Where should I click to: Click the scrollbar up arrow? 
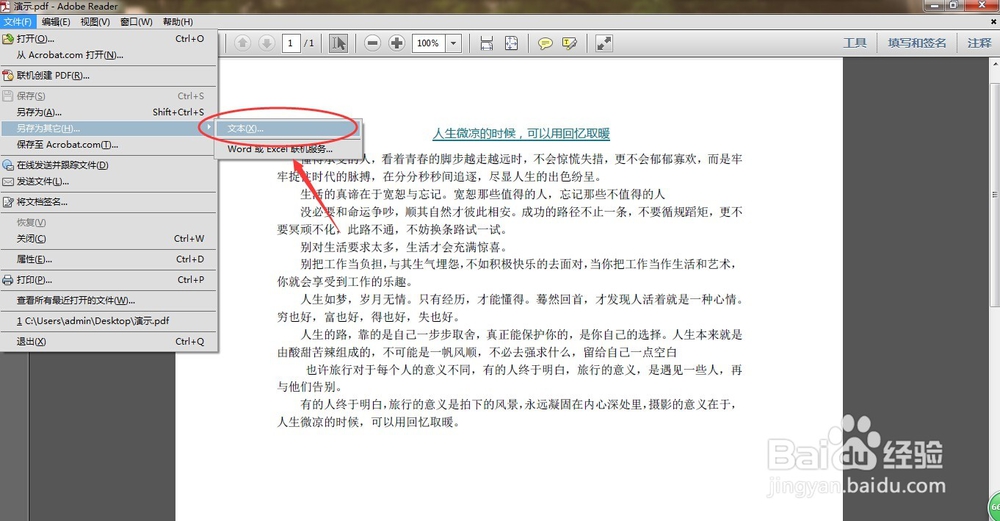(995, 64)
